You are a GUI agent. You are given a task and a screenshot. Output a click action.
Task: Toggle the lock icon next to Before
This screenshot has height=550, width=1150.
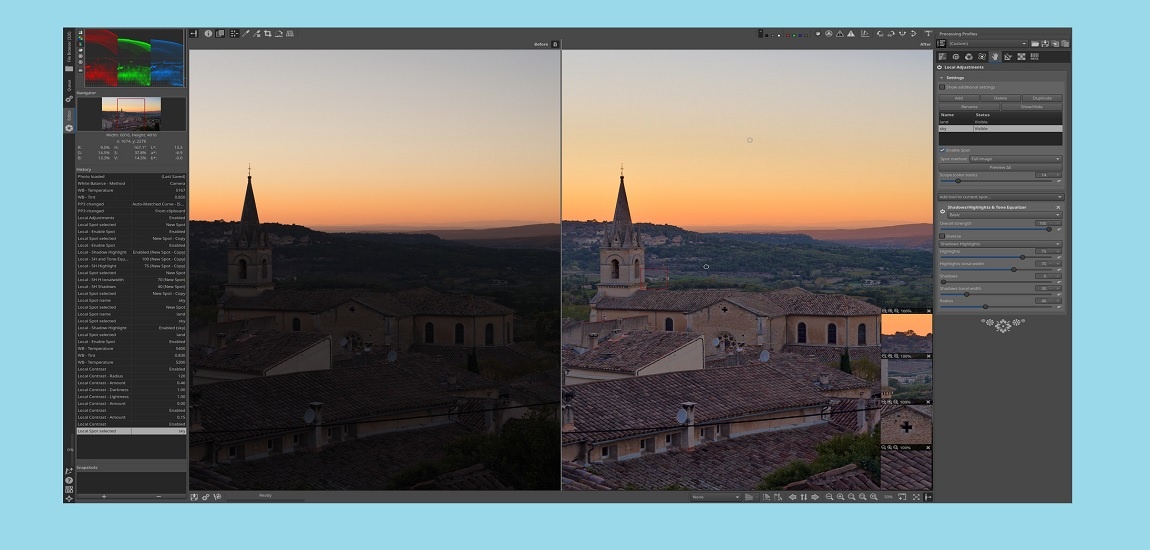pyautogui.click(x=555, y=44)
